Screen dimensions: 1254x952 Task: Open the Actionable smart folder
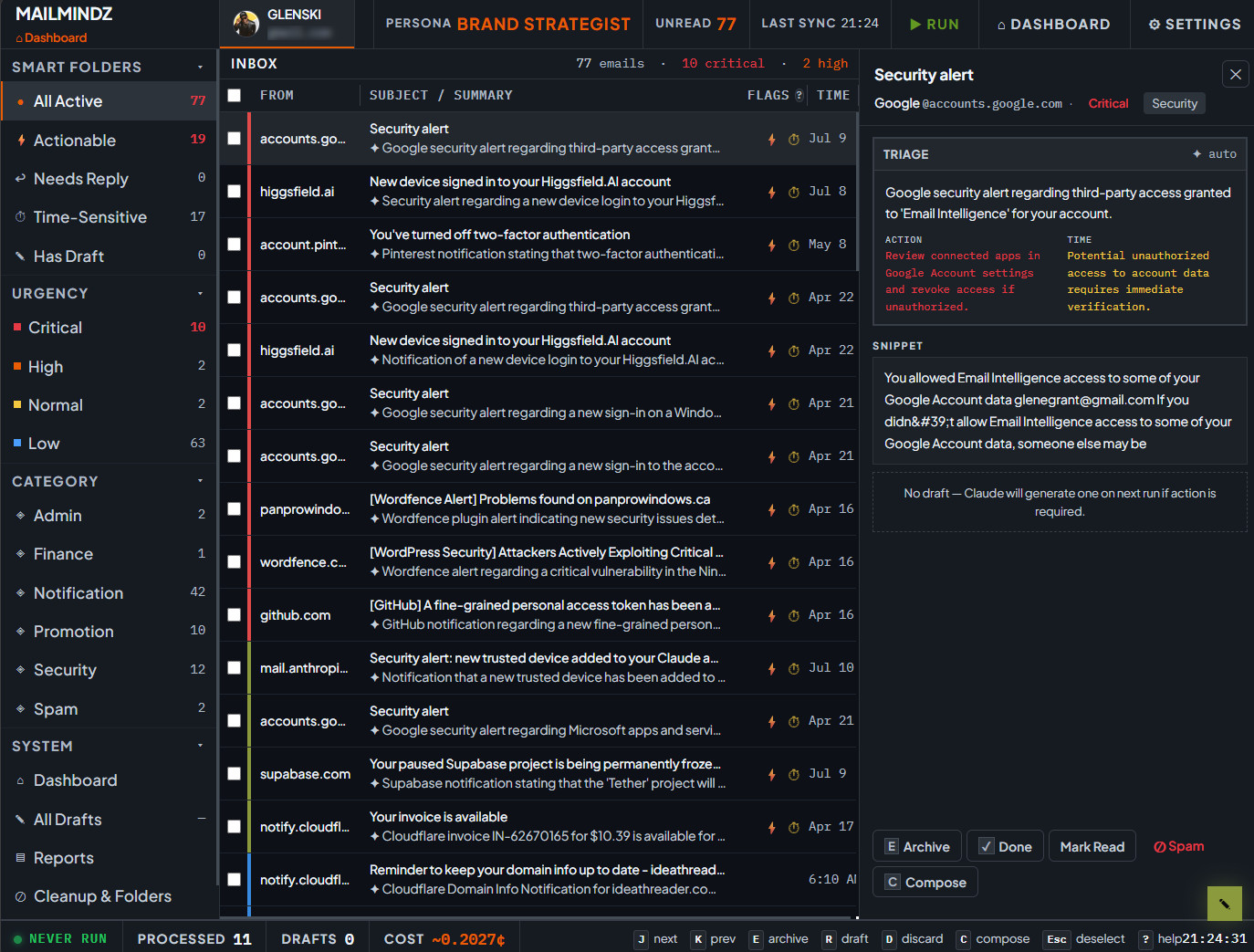pyautogui.click(x=109, y=140)
